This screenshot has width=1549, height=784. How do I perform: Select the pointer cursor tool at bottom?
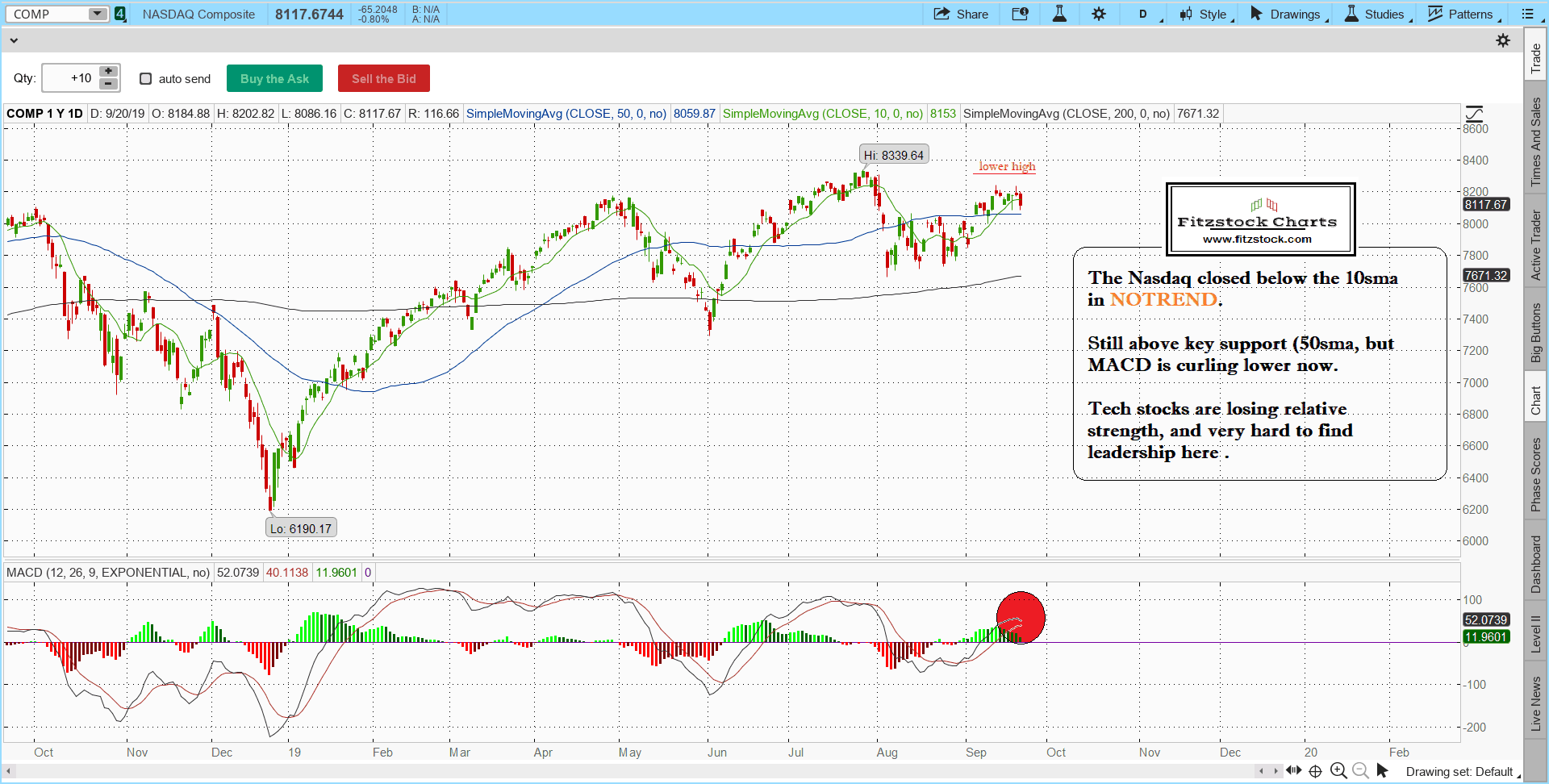point(1383,770)
